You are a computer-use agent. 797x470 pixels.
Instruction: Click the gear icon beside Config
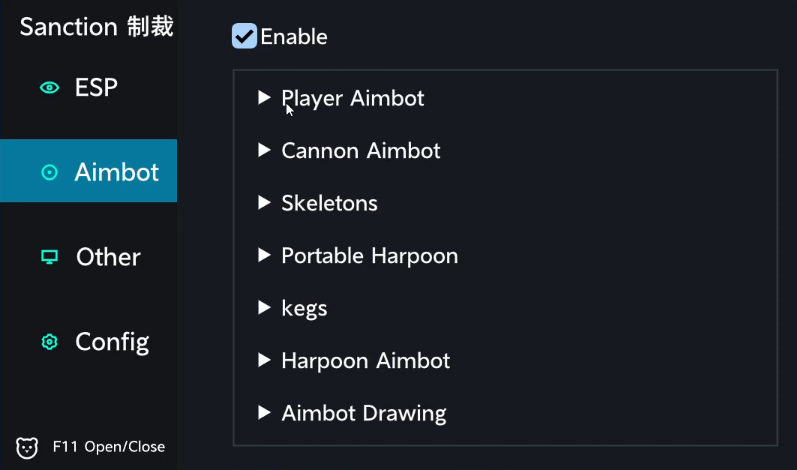pos(49,342)
